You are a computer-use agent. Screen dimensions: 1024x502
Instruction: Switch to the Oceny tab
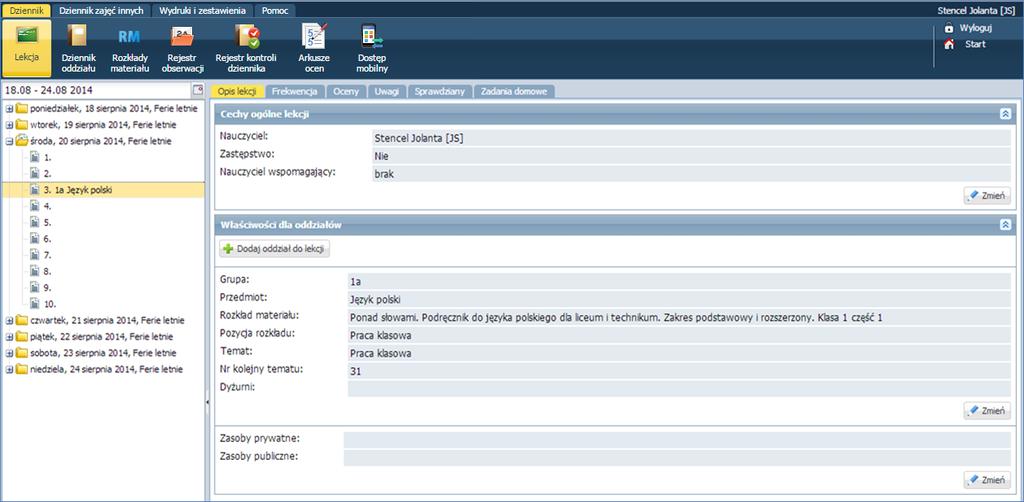(x=346, y=91)
